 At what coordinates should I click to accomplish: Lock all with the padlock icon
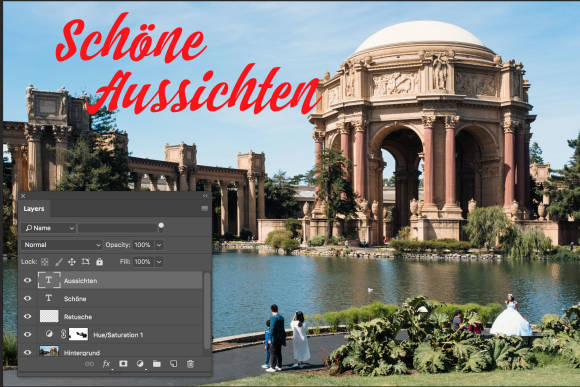point(100,262)
